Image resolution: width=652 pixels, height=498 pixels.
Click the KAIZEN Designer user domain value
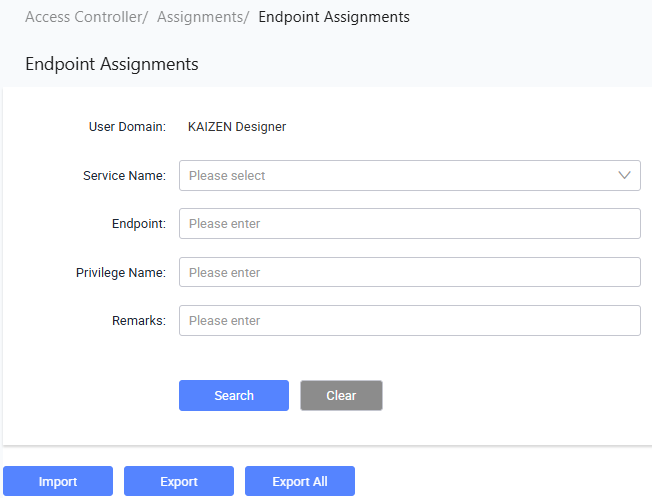click(x=237, y=127)
